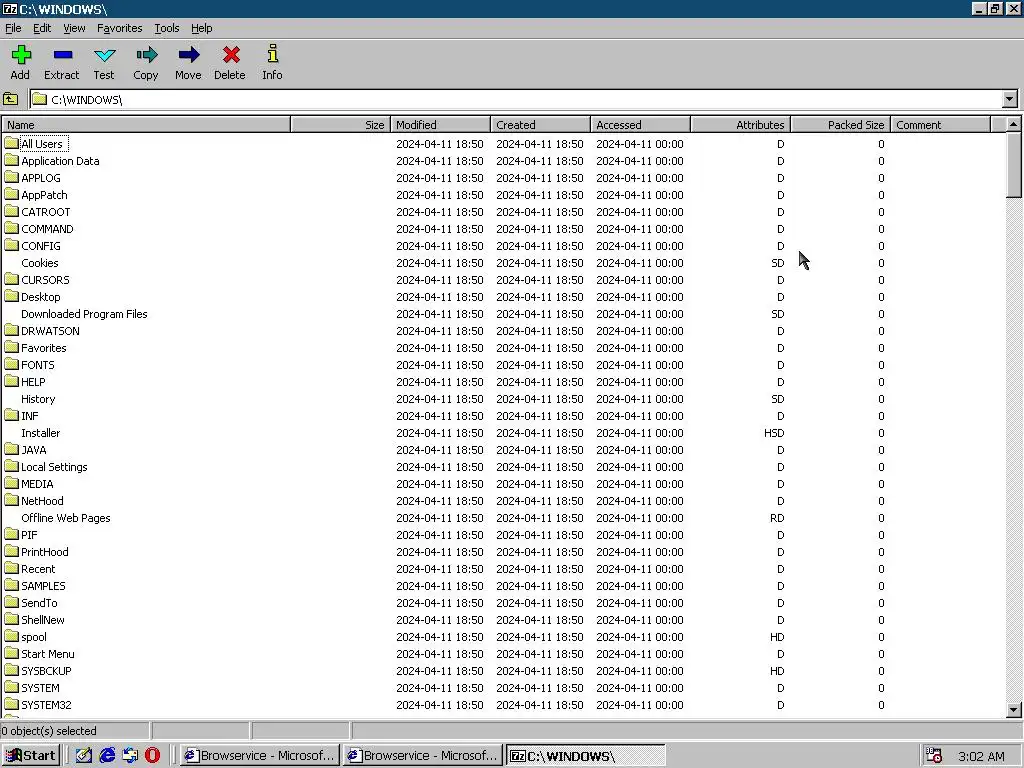Viewport: 1024px width, 768px height.
Task: Sort by the Name column header
Action: (146, 125)
